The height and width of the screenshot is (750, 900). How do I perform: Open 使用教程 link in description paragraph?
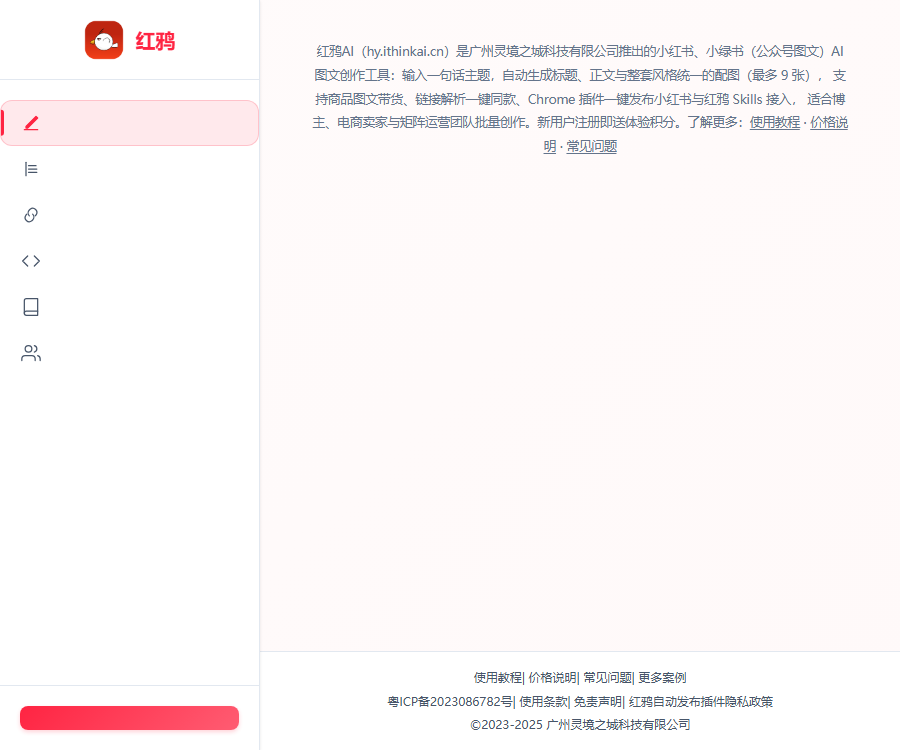tap(774, 122)
